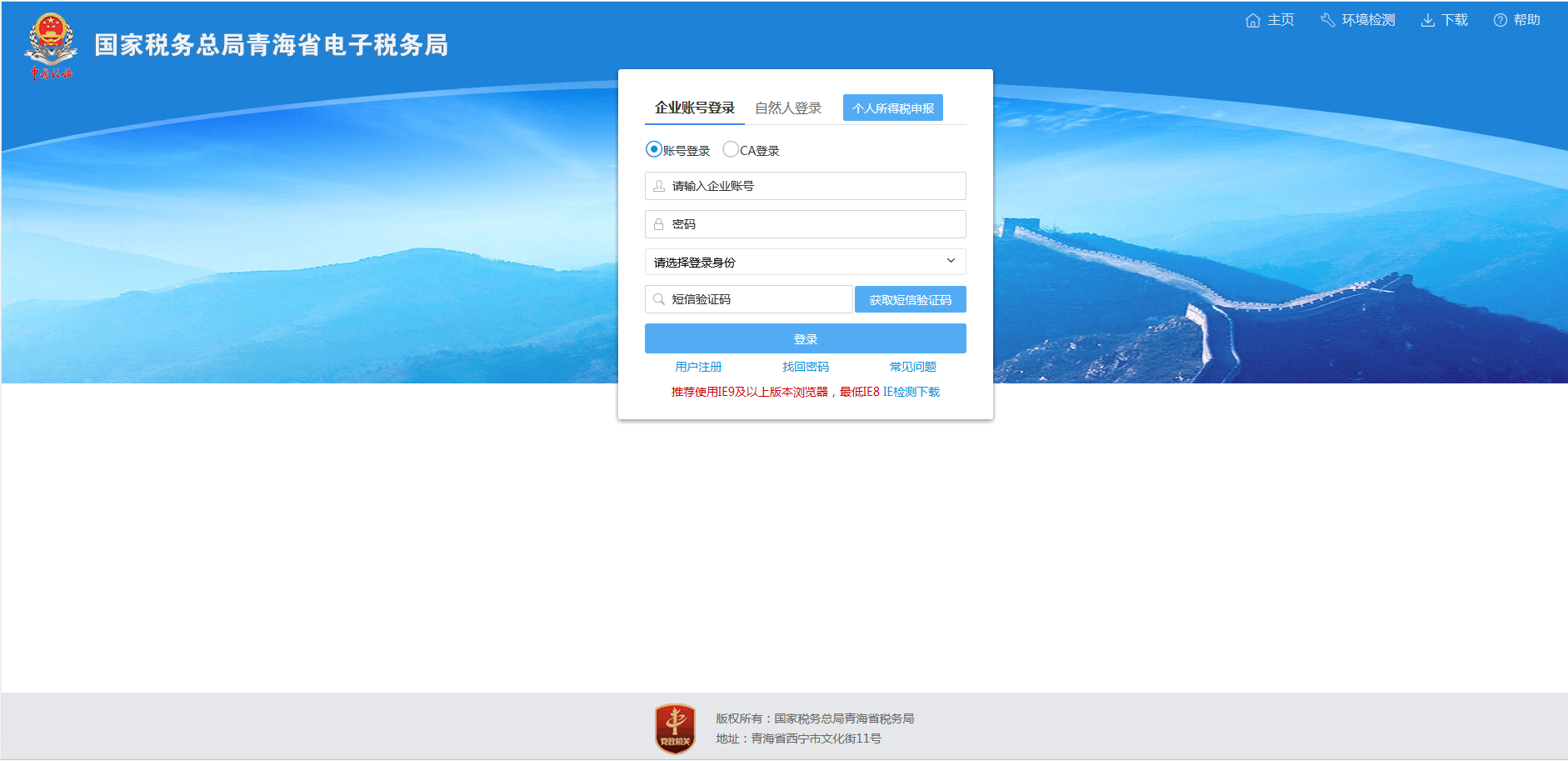This screenshot has height=761, width=1568.
Task: Open help via the question mark icon
Action: click(x=1501, y=19)
